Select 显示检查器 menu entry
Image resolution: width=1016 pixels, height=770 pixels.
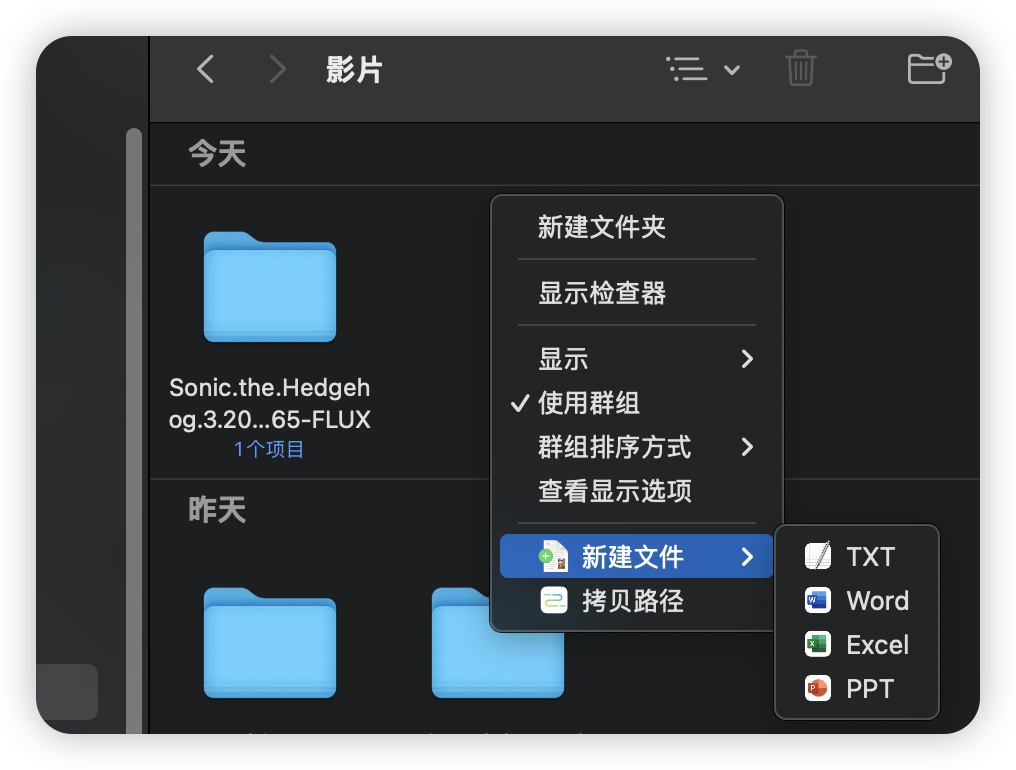point(602,293)
